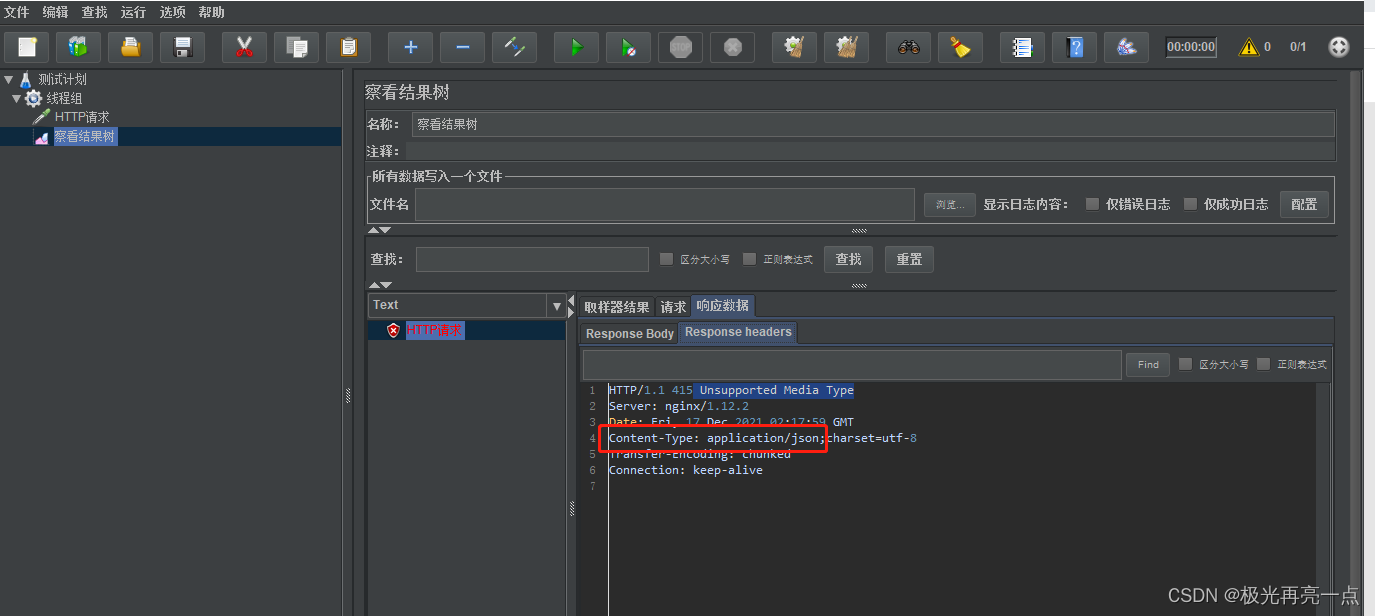
Task: Click the 文件名 input field
Action: 665,204
